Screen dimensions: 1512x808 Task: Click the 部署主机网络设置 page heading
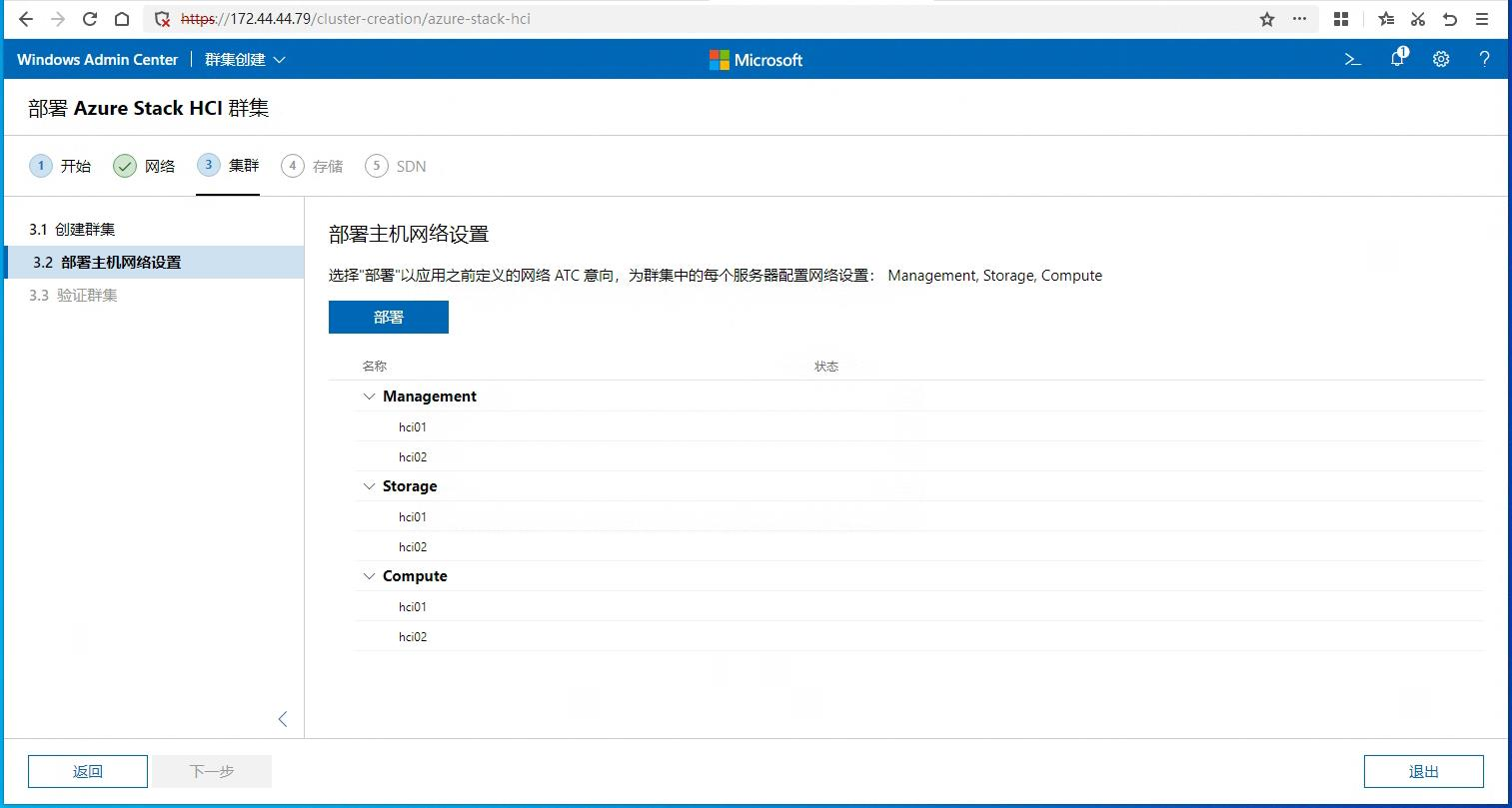click(409, 235)
